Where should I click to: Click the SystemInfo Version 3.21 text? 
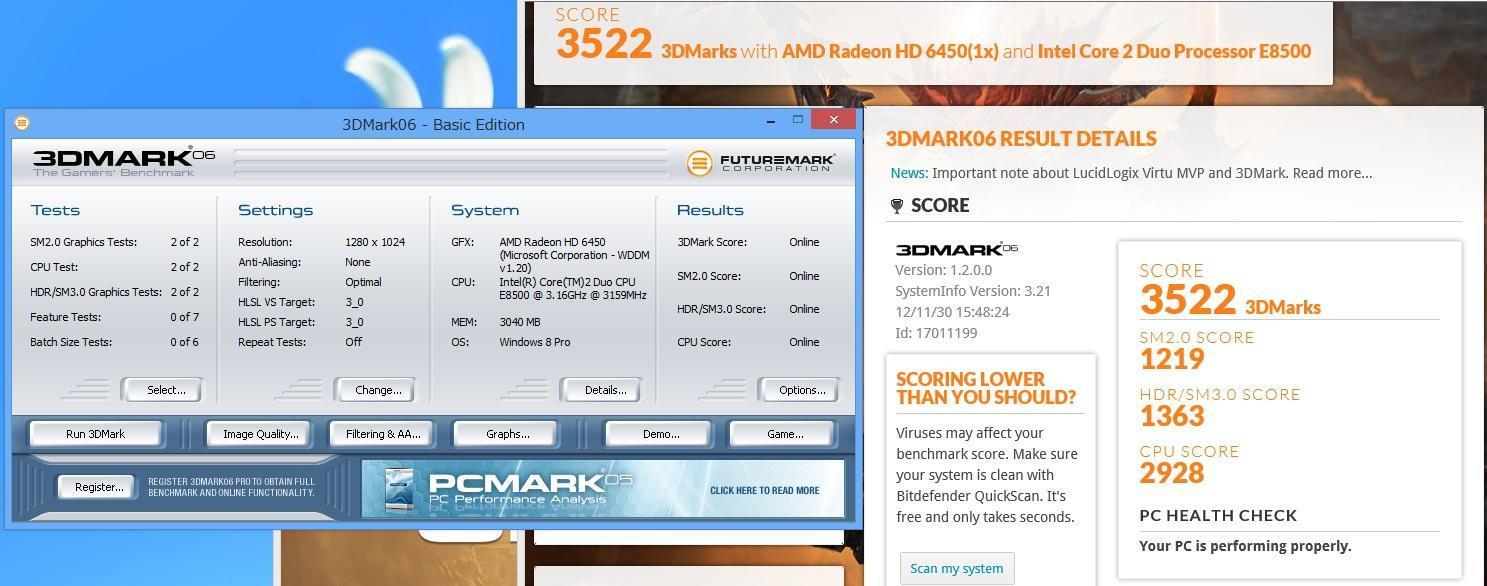[973, 291]
